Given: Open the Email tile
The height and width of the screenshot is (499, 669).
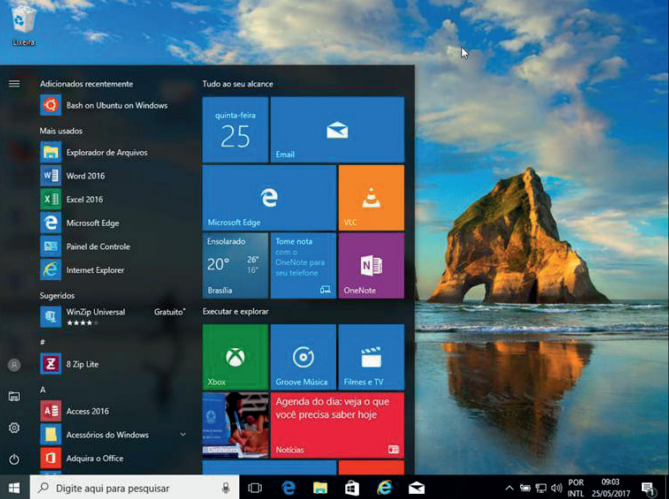Looking at the screenshot, I should (336, 129).
